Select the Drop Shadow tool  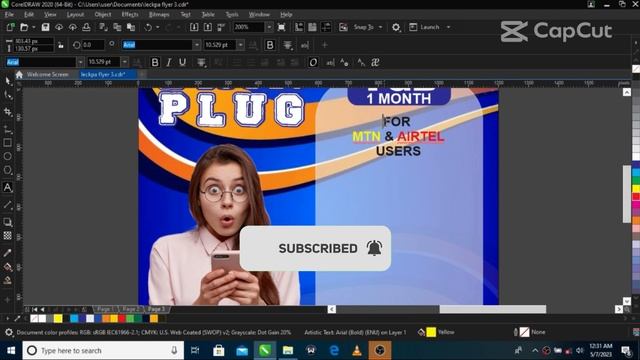click(7, 222)
